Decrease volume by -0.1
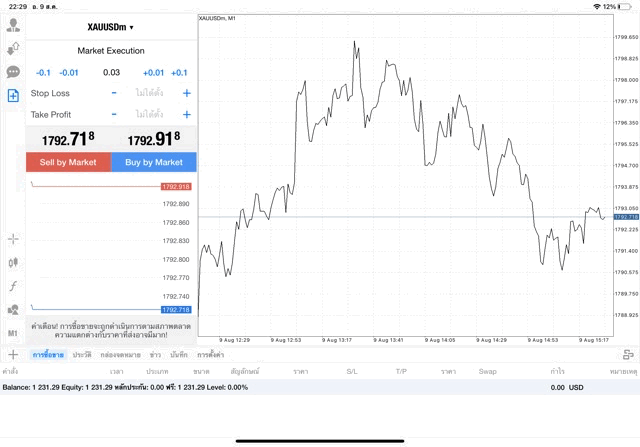This screenshot has height=447, width=640. point(43,72)
